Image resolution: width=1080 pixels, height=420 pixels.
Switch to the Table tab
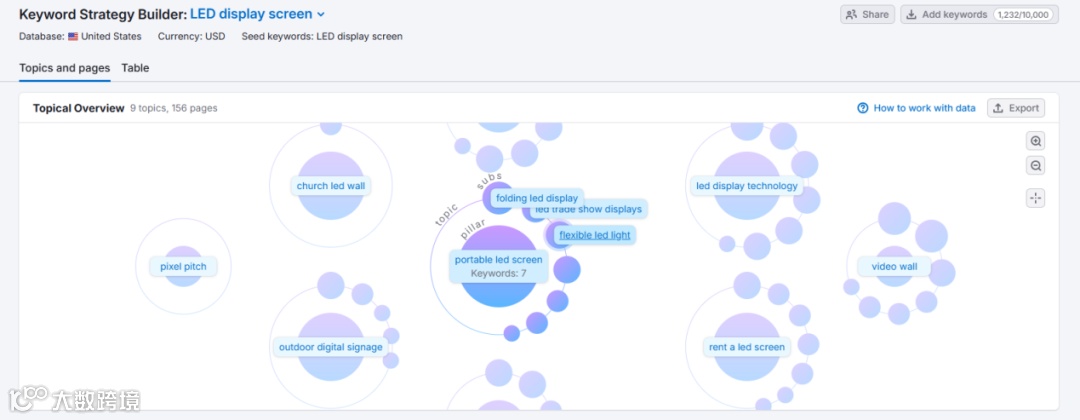135,68
